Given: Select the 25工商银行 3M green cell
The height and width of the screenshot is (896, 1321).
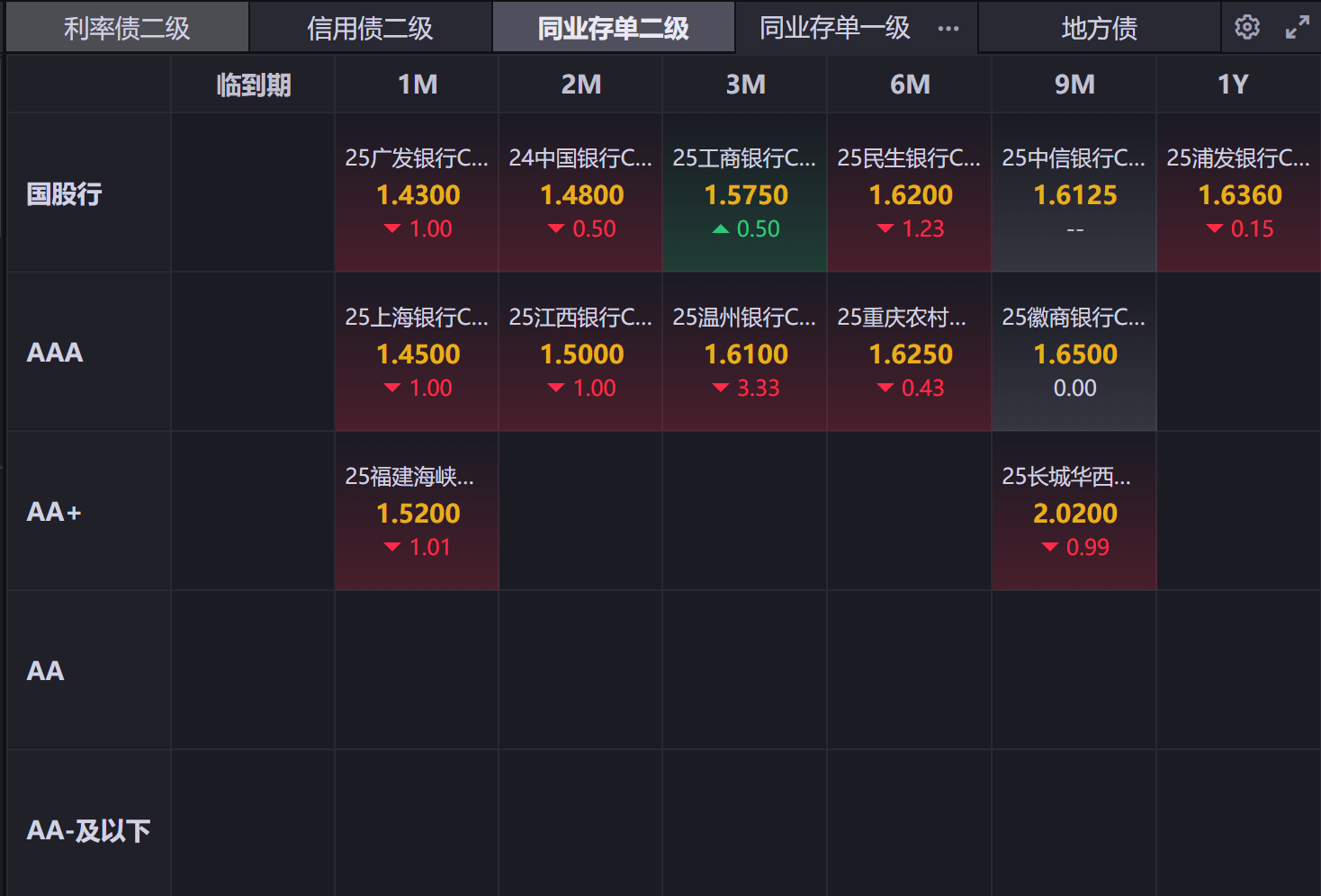Looking at the screenshot, I should click(x=745, y=193).
